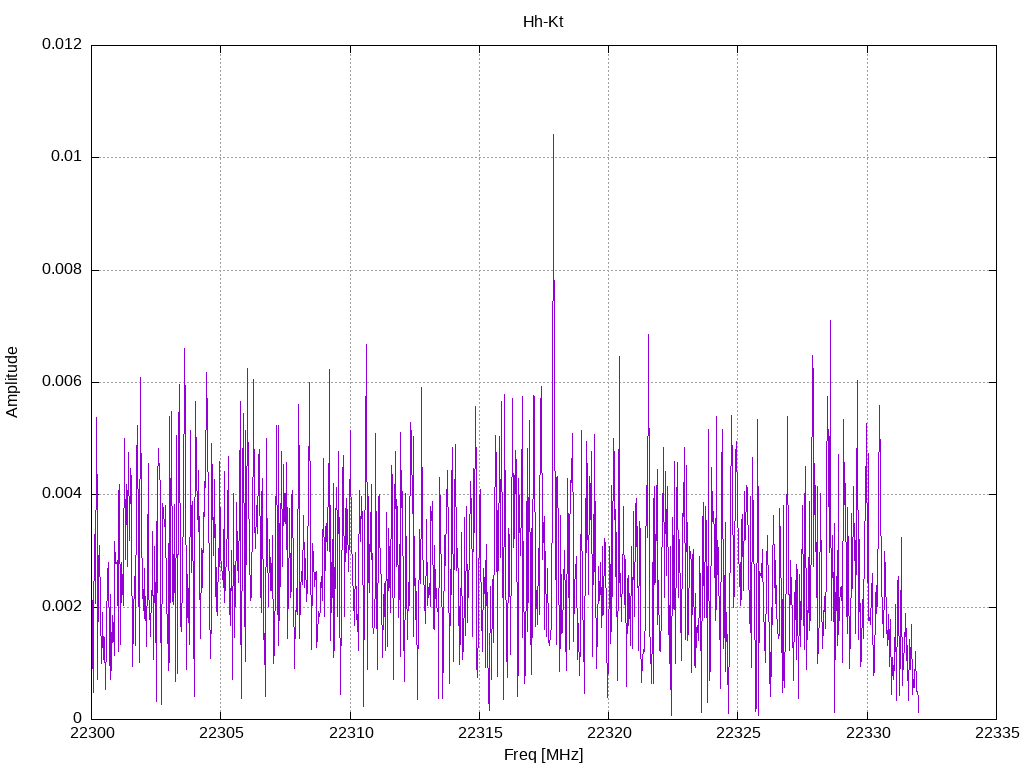The image size is (1024, 768).
Task: Click the y-axis tick label 0.008
Action: (x=62, y=269)
